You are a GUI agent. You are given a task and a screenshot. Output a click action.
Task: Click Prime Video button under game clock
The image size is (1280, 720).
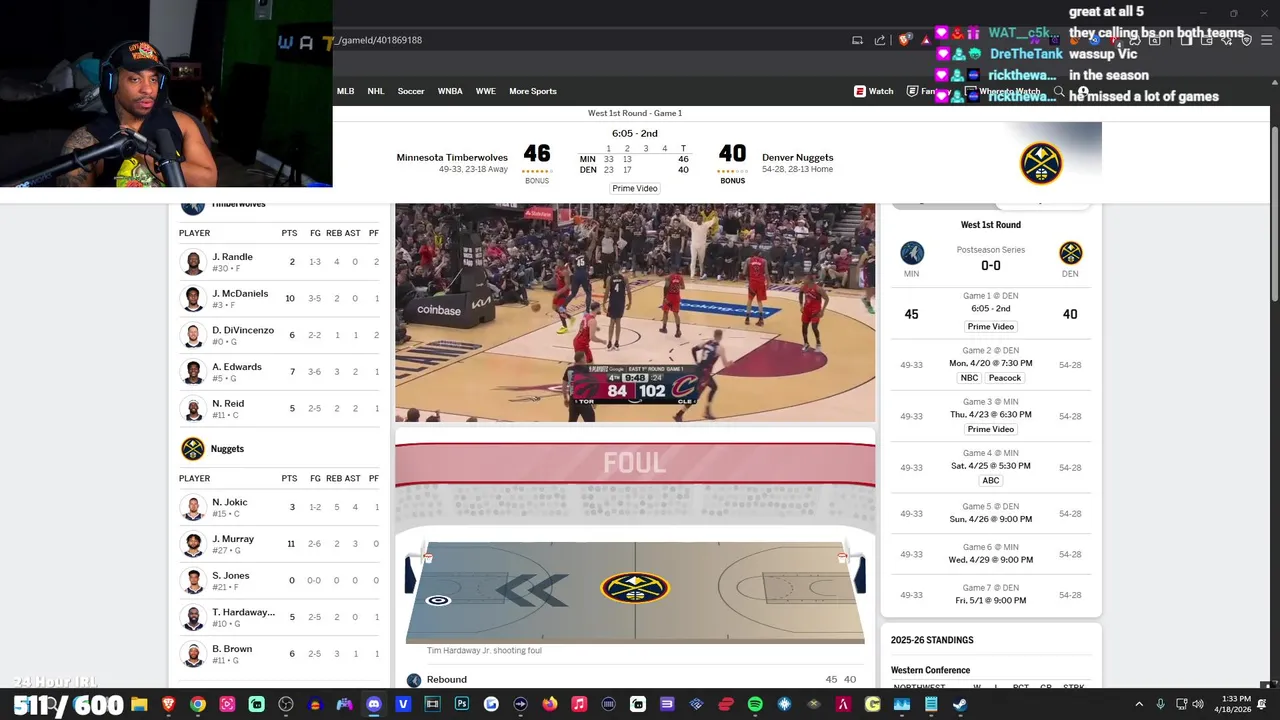click(635, 188)
